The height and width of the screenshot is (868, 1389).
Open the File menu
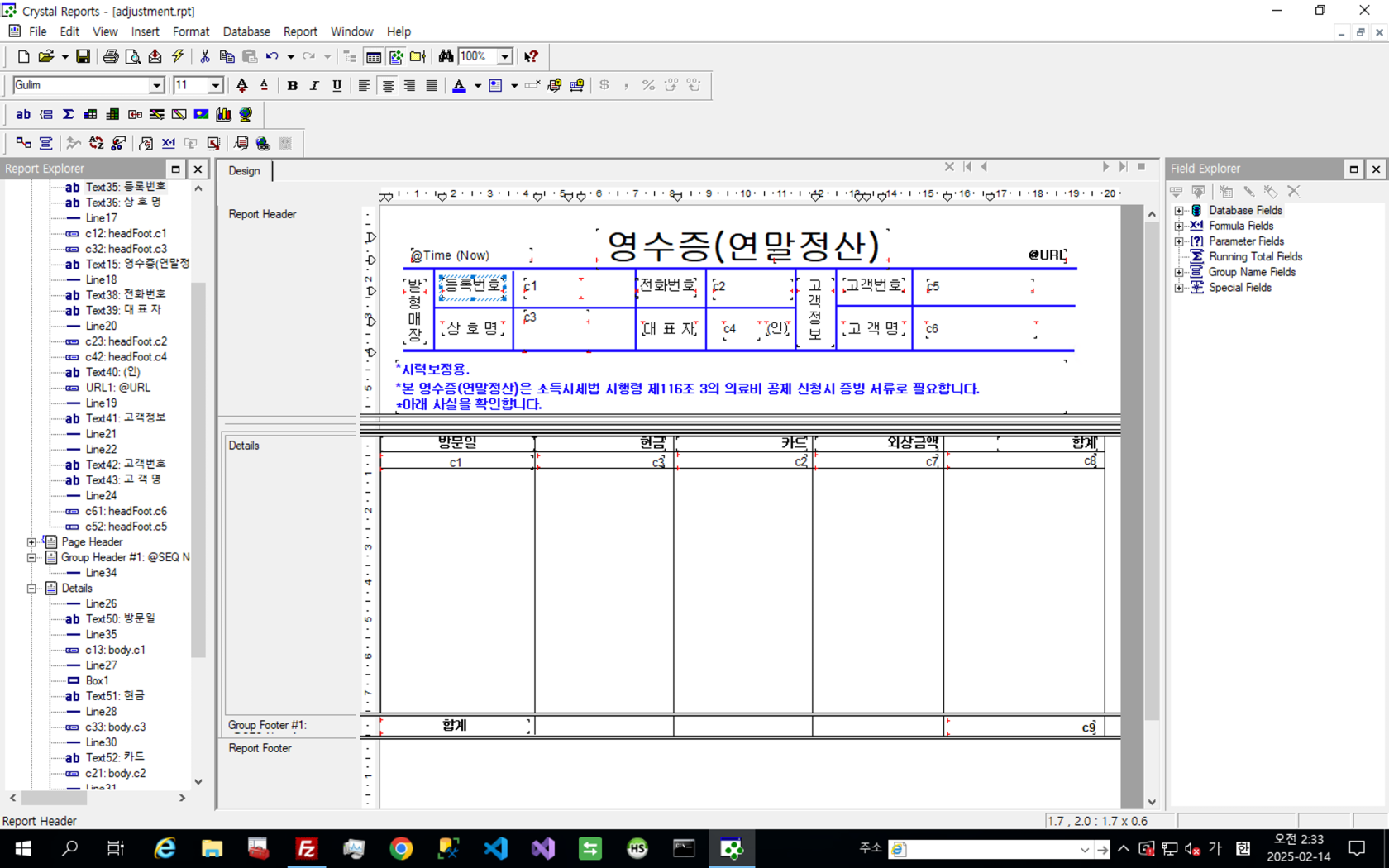pos(38,31)
